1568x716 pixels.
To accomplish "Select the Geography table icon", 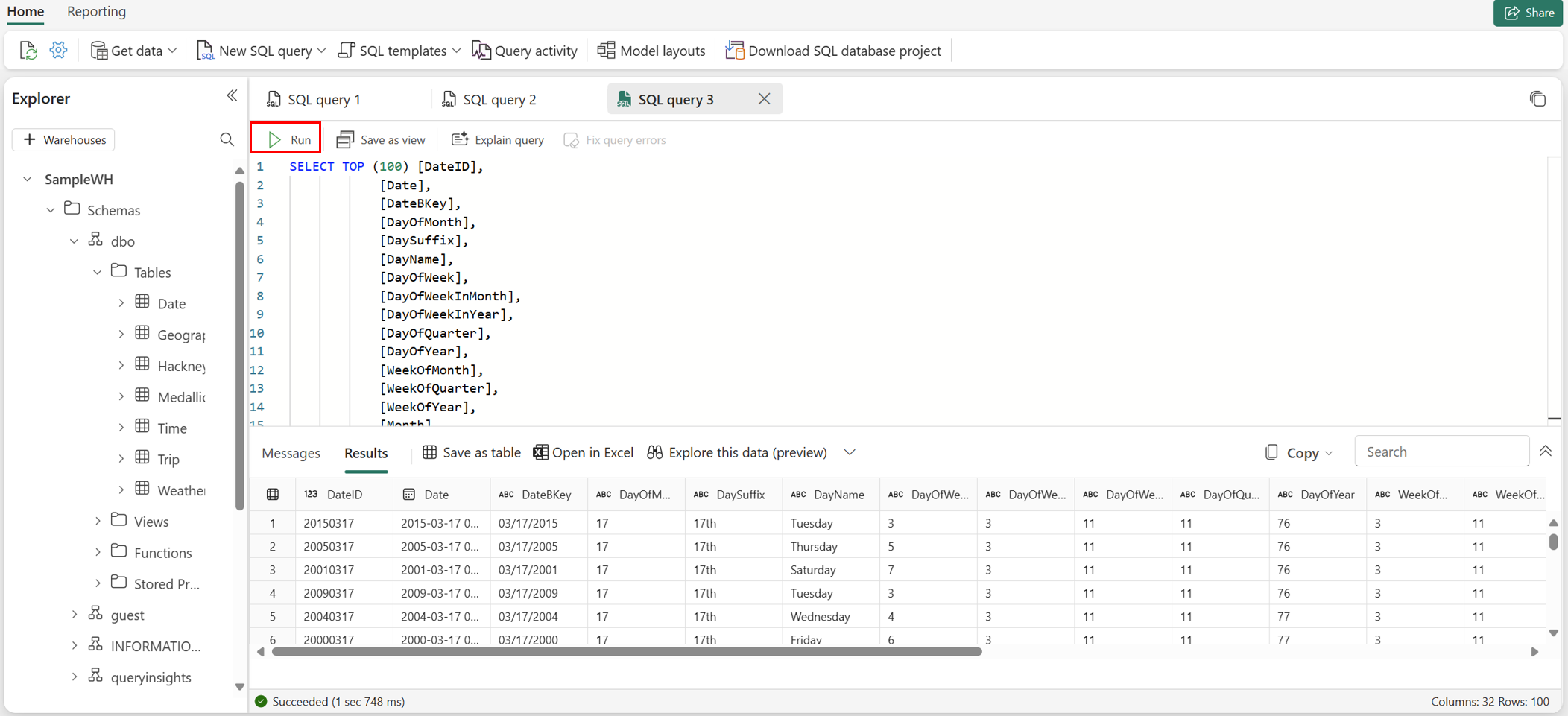I will 142,334.
